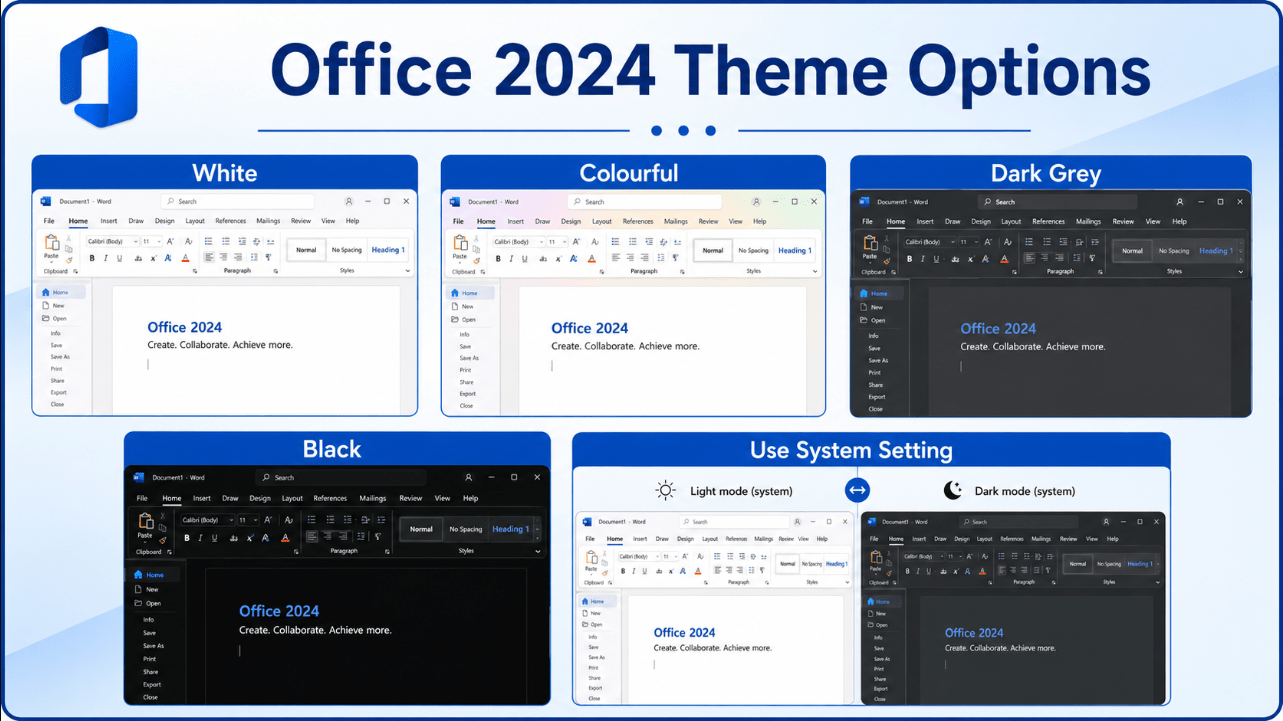Toggle Underline in the White theme ribbon
Image resolution: width=1283 pixels, height=721 pixels.
119,259
